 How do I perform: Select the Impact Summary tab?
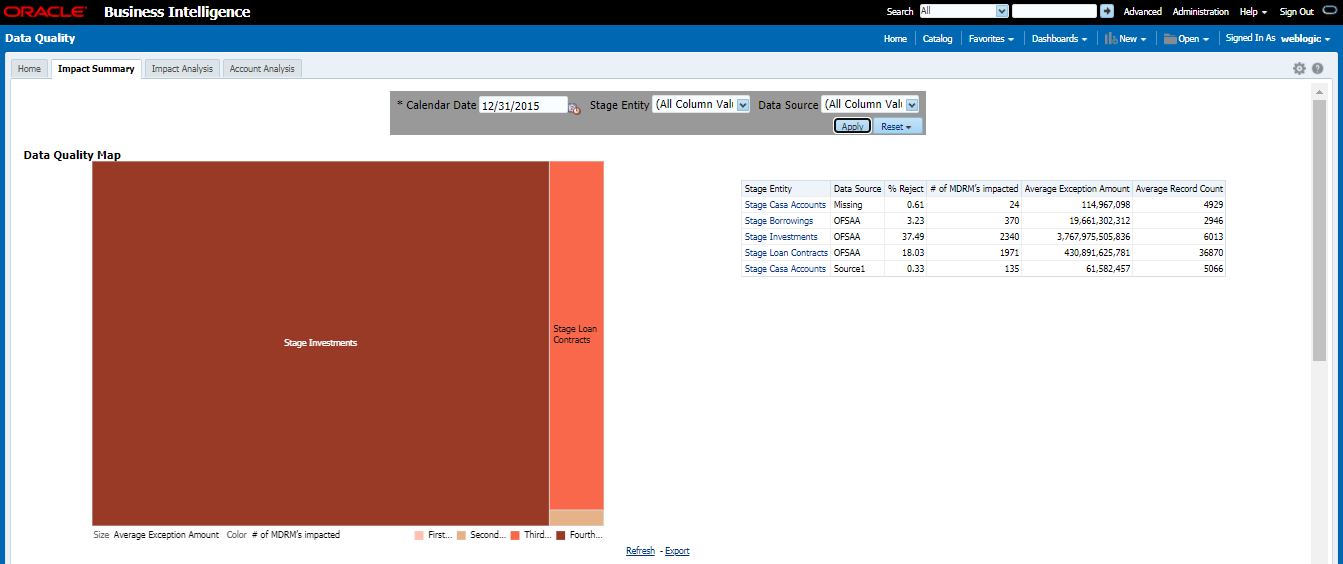point(96,69)
